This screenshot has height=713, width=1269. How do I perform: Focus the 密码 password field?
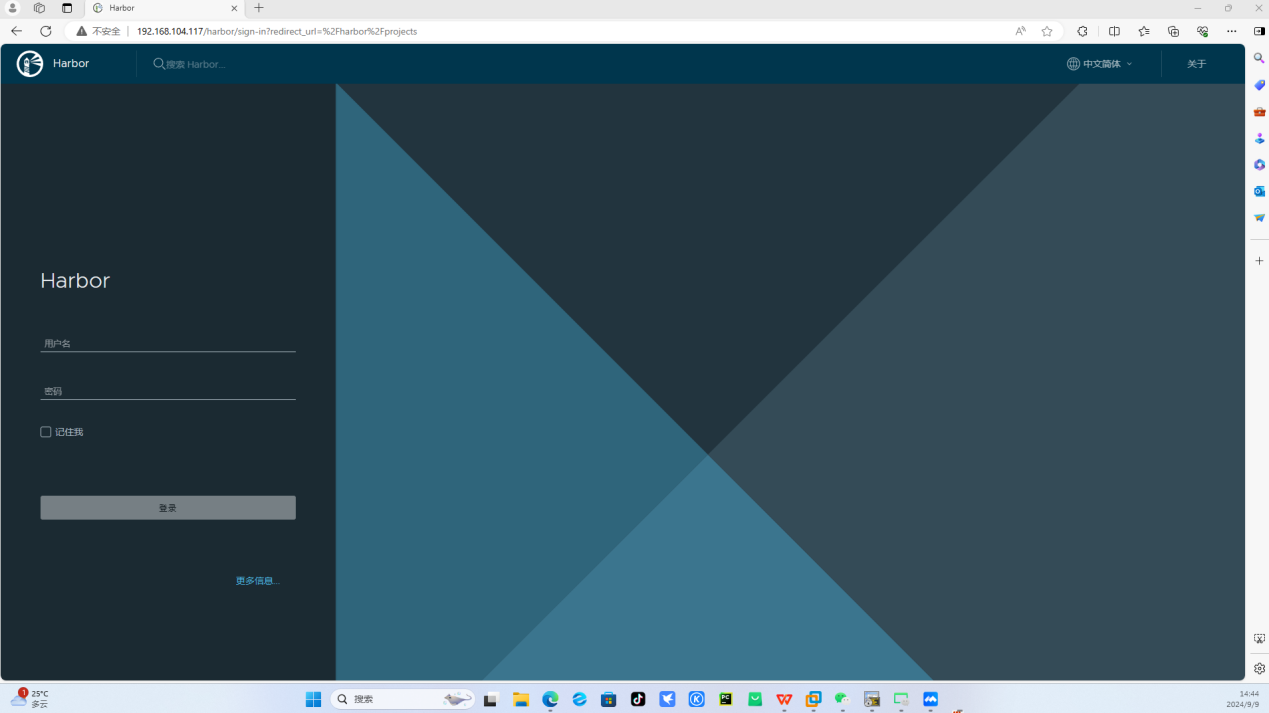click(168, 391)
